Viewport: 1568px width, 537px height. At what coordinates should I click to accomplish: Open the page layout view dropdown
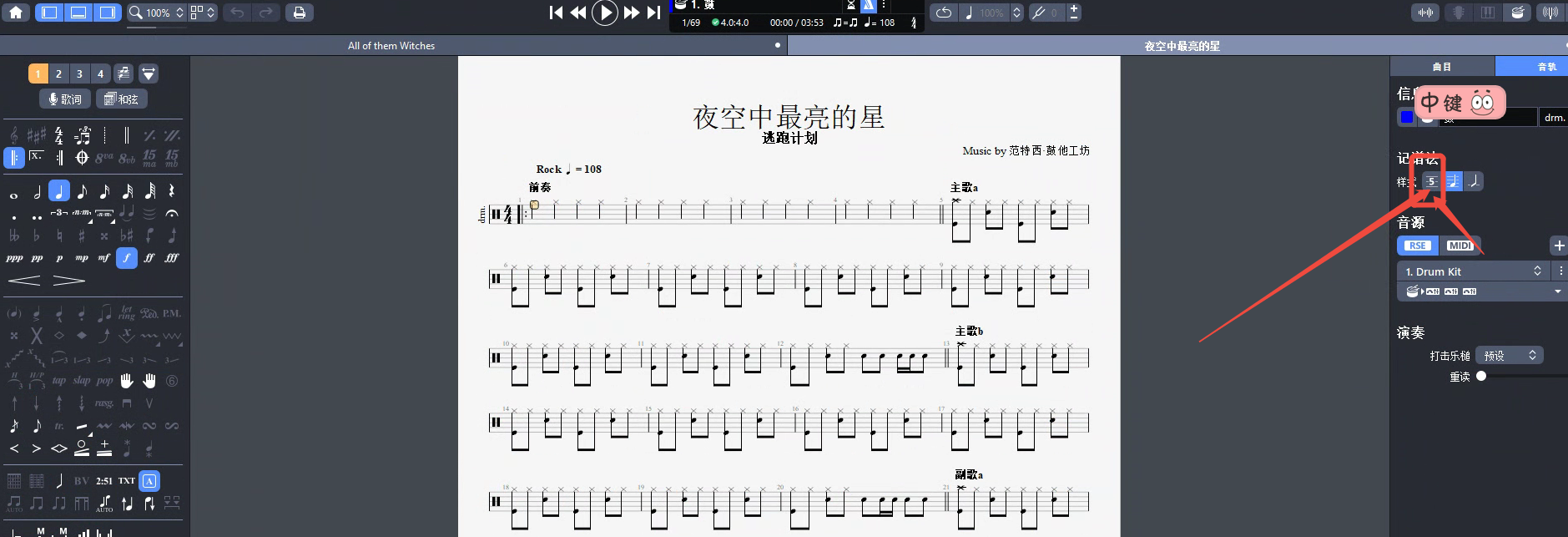click(203, 13)
